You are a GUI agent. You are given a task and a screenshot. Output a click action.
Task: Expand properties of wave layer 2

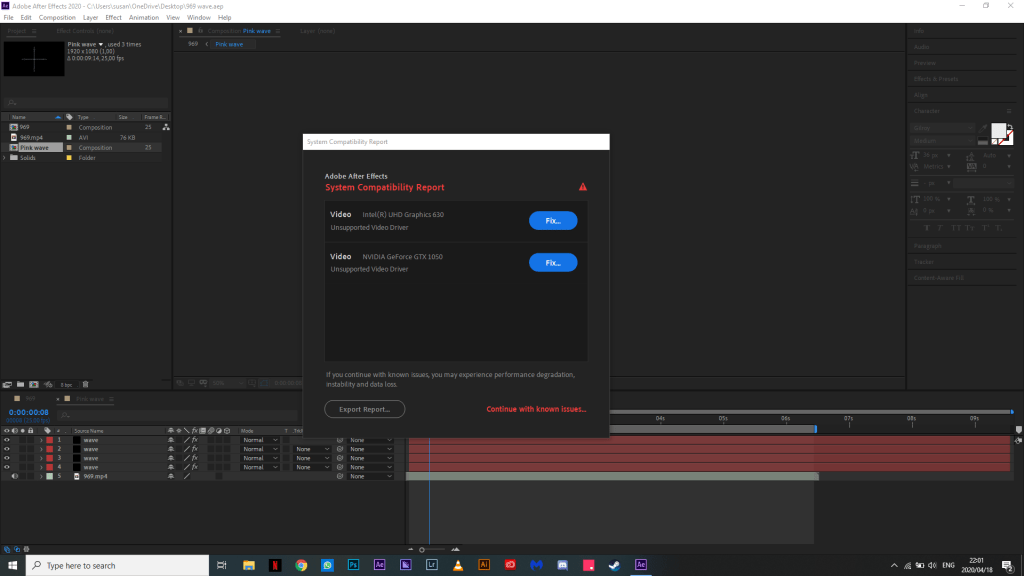point(41,449)
